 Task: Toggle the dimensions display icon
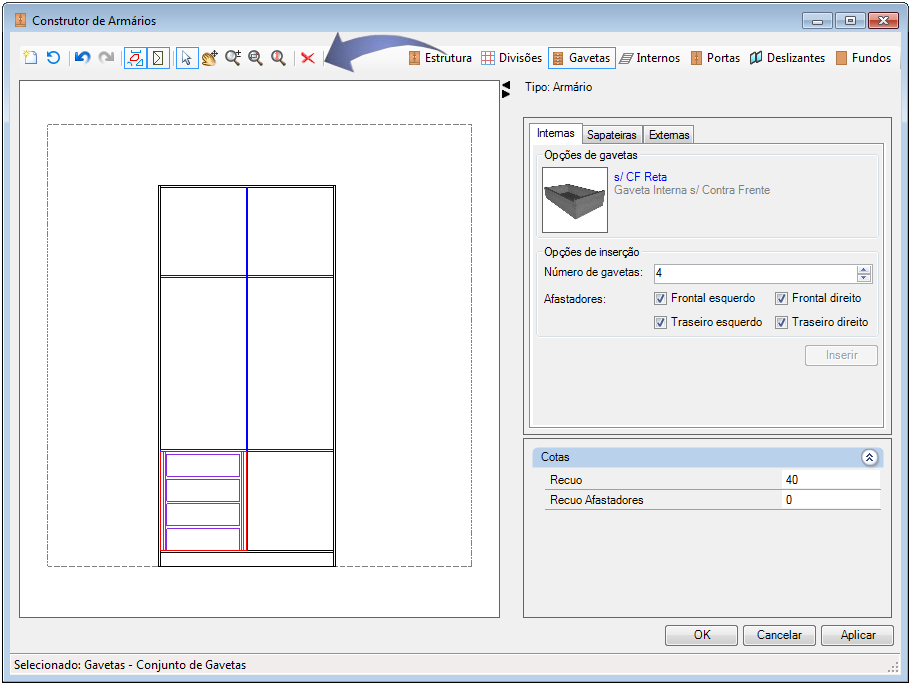pyautogui.click(x=135, y=58)
